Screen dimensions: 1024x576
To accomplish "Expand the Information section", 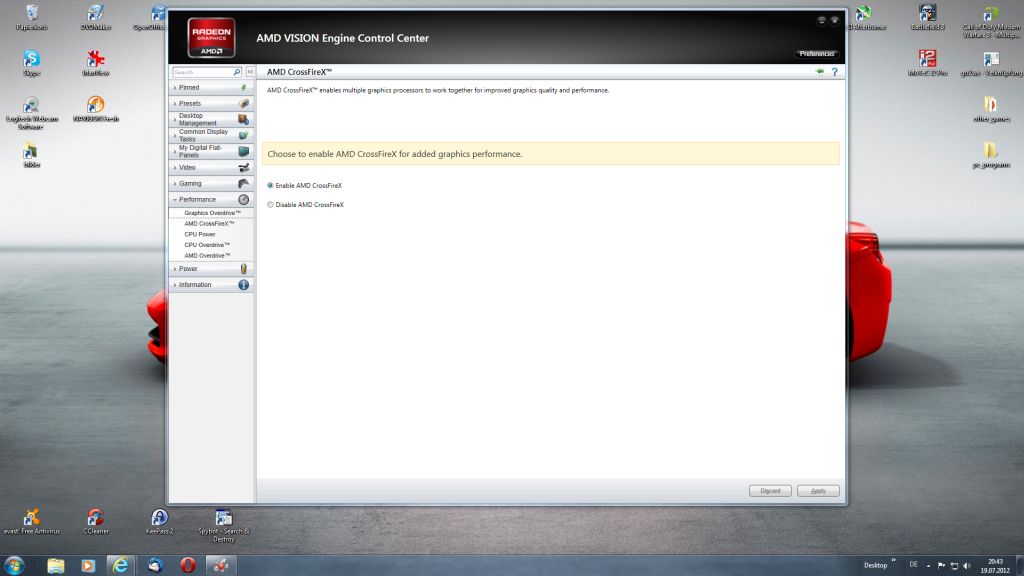I will coord(211,285).
